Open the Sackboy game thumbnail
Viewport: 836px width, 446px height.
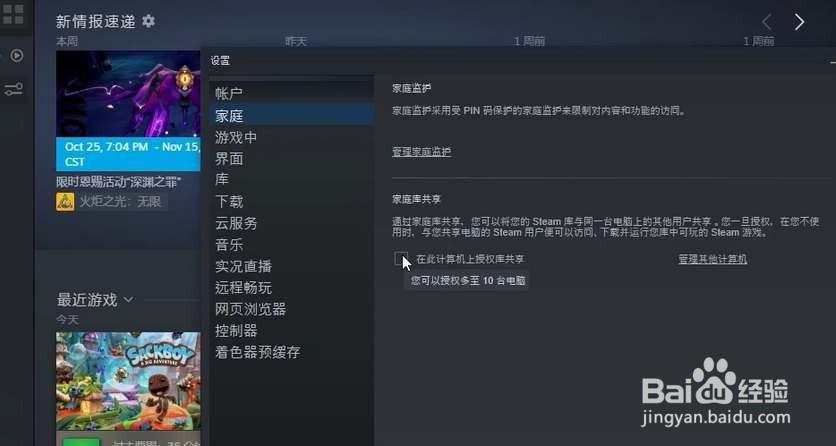(x=128, y=381)
